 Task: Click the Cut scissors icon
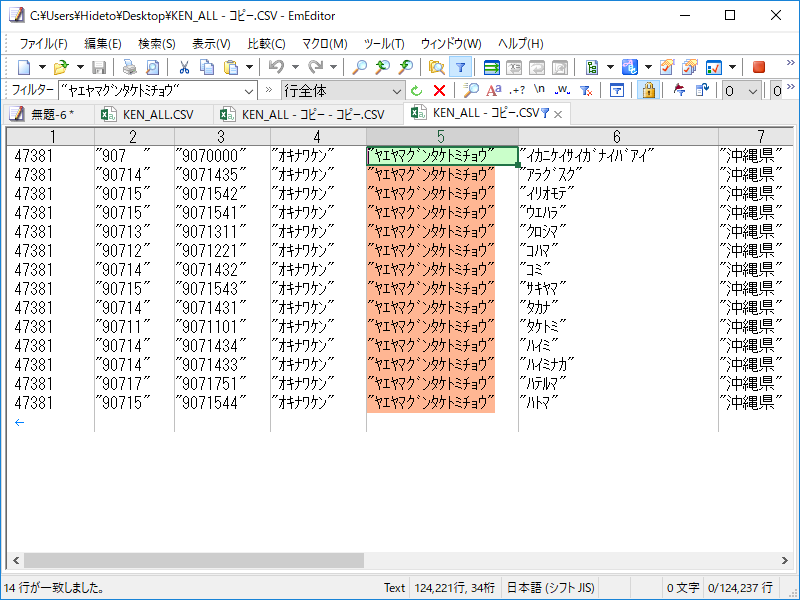pyautogui.click(x=184, y=67)
